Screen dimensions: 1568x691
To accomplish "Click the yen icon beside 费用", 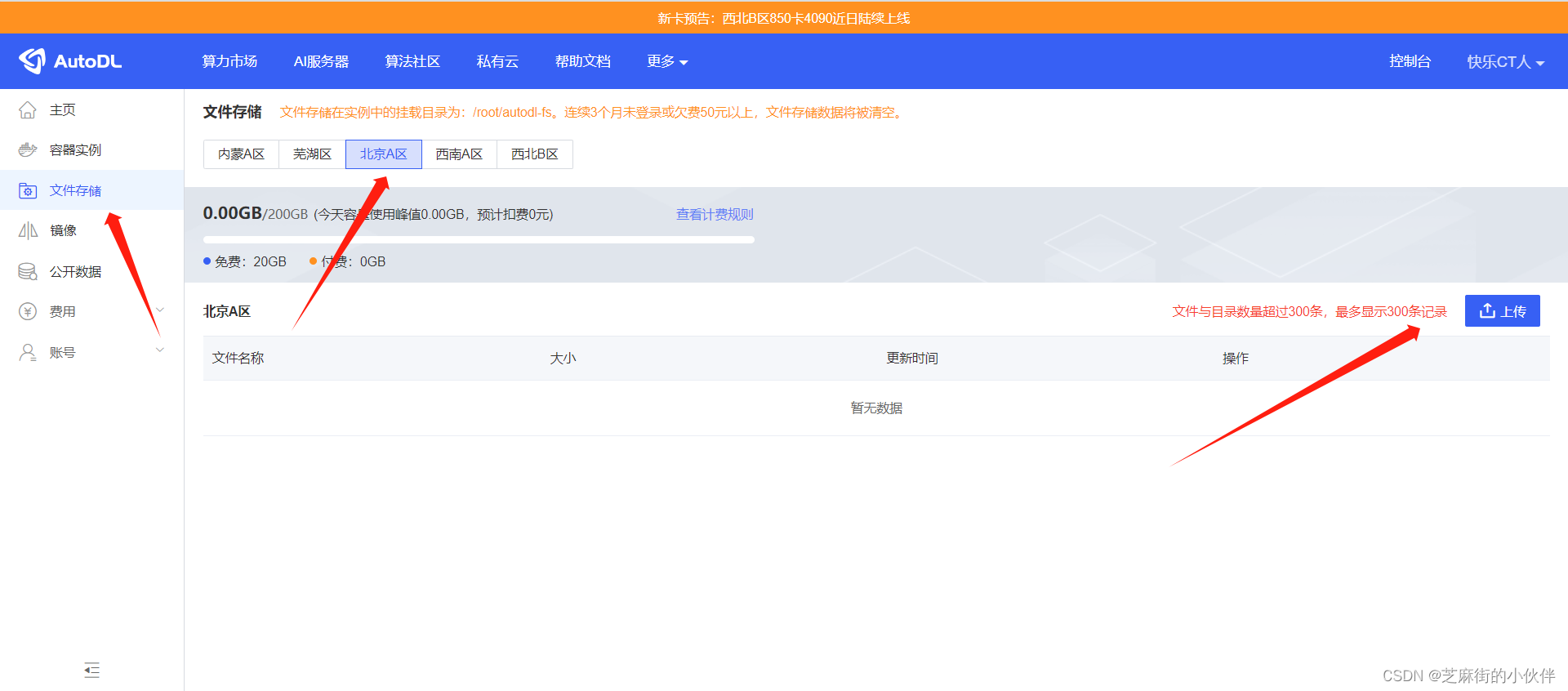I will click(x=28, y=311).
